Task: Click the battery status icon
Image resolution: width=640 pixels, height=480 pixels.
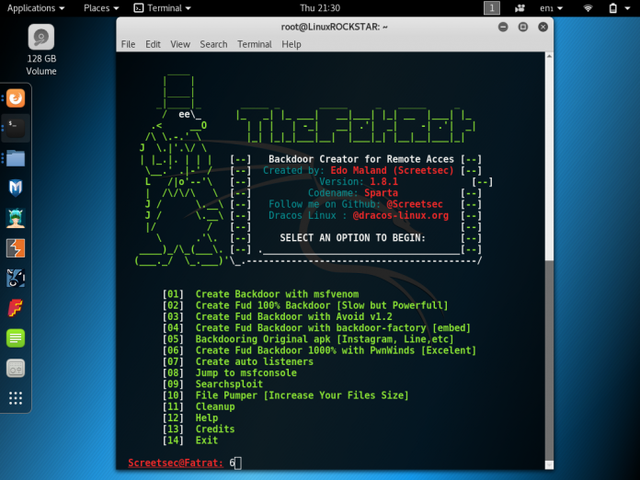Action: (613, 8)
